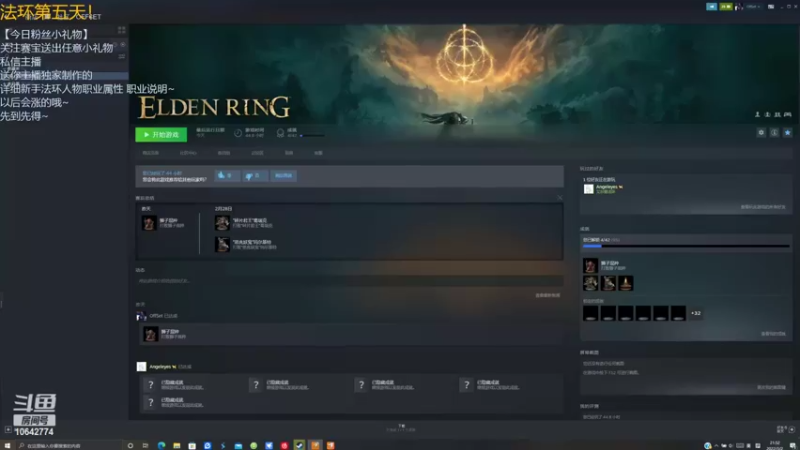Open the second February 28 achievement icon
This screenshot has width=800, height=450.
pos(222,244)
